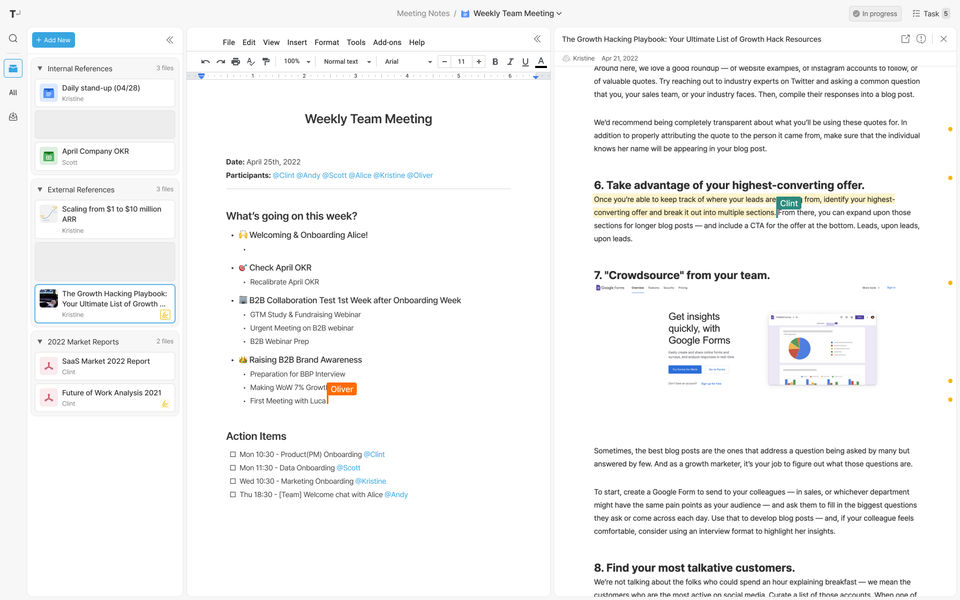Open the text color picker
This screenshot has height=600, width=960.
pyautogui.click(x=541, y=61)
